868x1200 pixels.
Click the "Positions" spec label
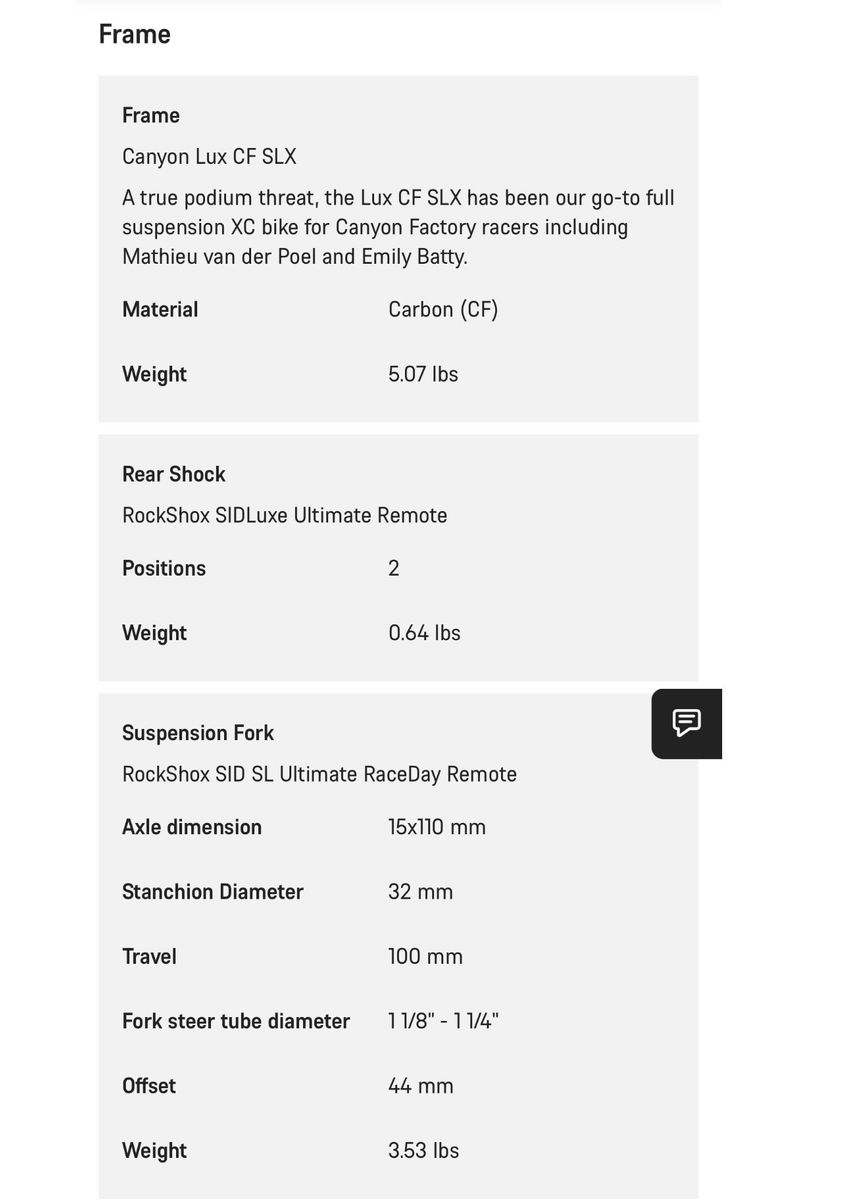(x=164, y=569)
